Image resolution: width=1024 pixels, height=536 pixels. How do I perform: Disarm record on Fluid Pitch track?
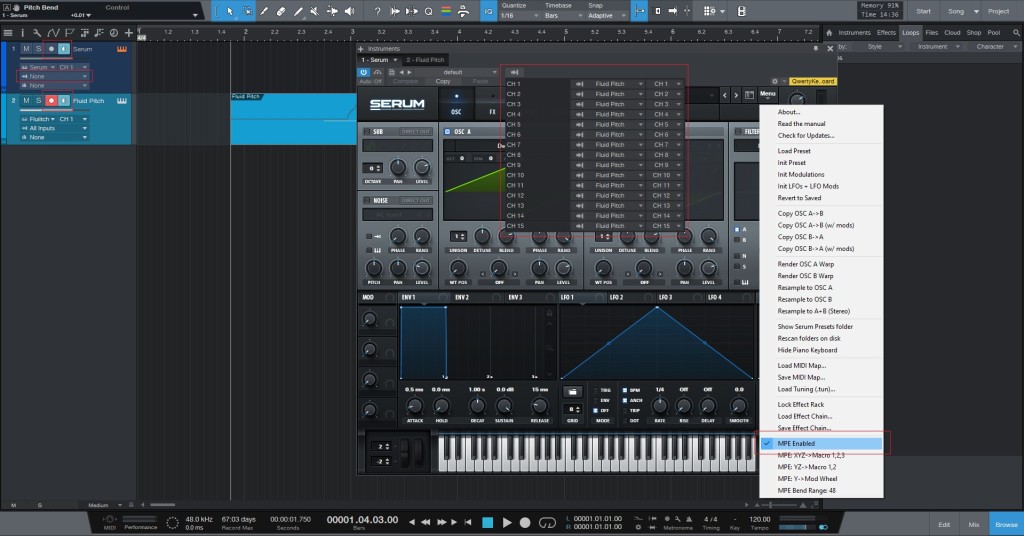51,101
